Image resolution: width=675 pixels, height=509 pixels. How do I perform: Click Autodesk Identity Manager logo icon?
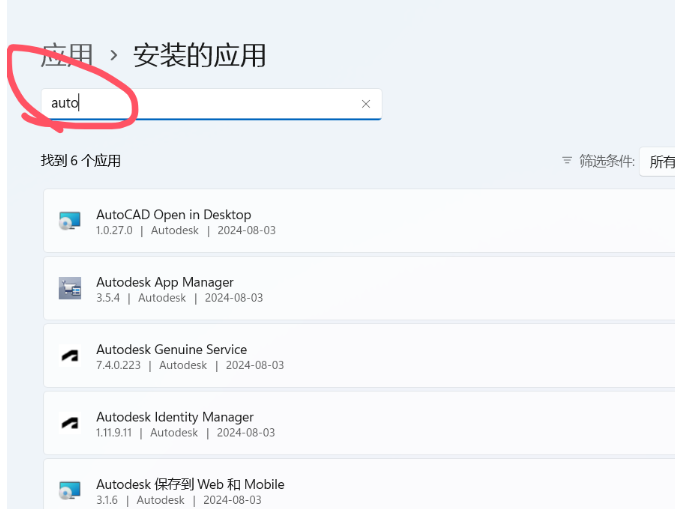pyautogui.click(x=70, y=423)
